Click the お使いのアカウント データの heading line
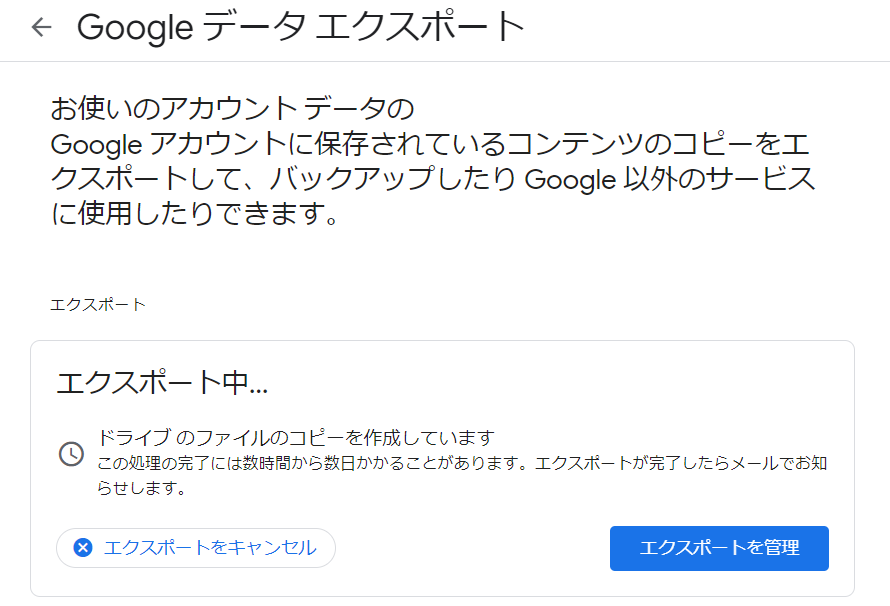This screenshot has height=606, width=890. (x=232, y=109)
